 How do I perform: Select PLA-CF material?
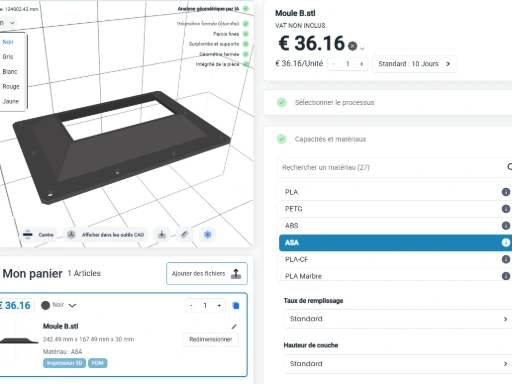pyautogui.click(x=394, y=259)
